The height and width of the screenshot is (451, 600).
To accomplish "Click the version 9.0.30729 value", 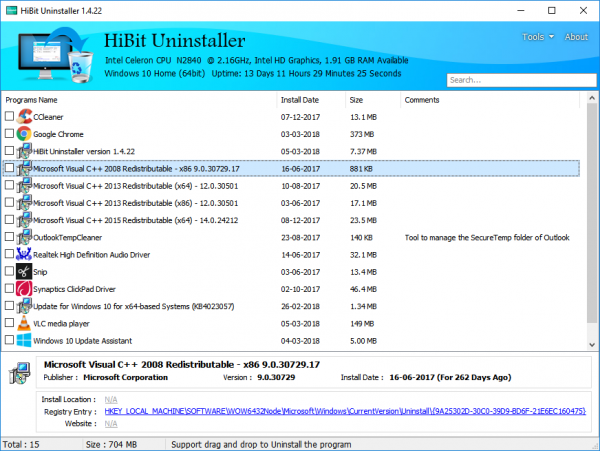I will [x=276, y=377].
